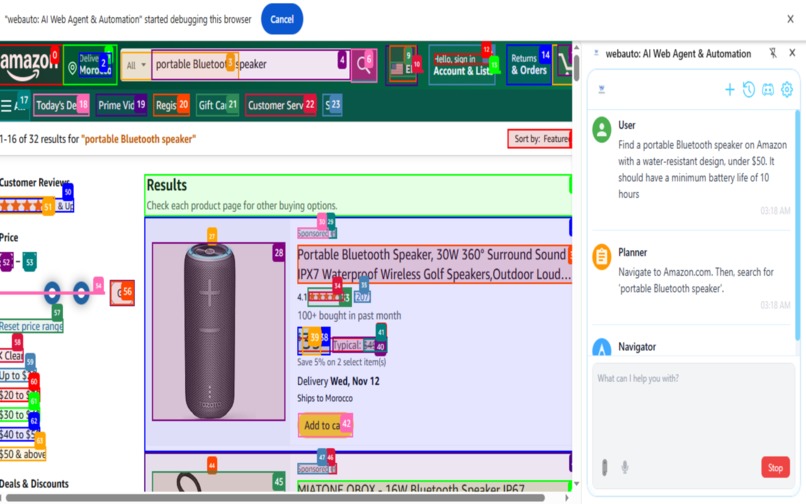Screen dimensions: 806x504
Task: Click the delivery location pin icon
Action: pos(72,68)
